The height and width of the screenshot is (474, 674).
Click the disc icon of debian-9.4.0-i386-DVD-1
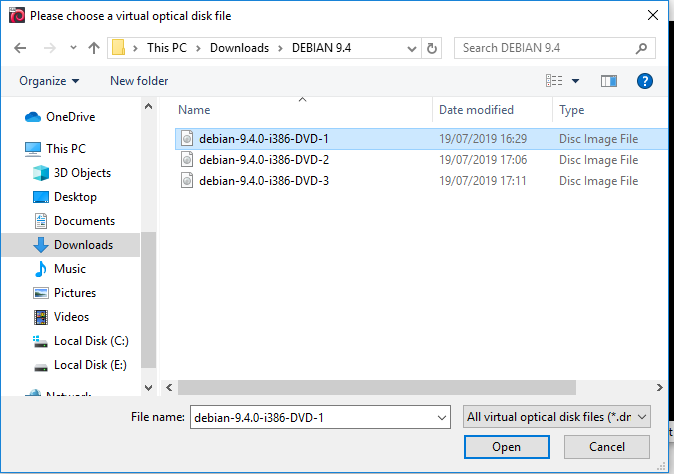click(x=187, y=138)
